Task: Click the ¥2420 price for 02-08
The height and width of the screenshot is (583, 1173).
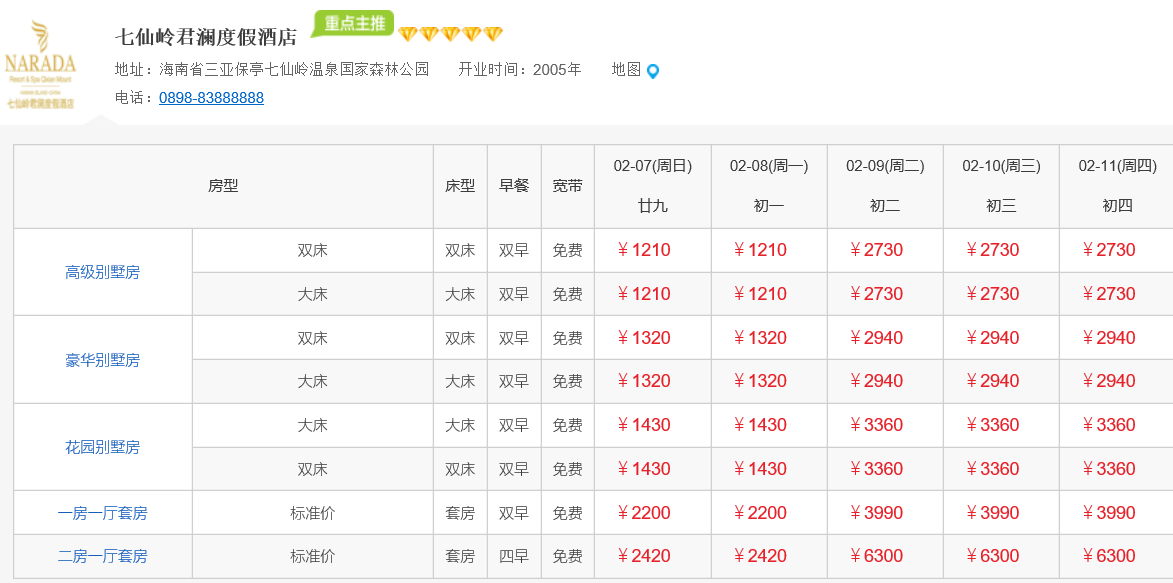Action: (x=760, y=556)
